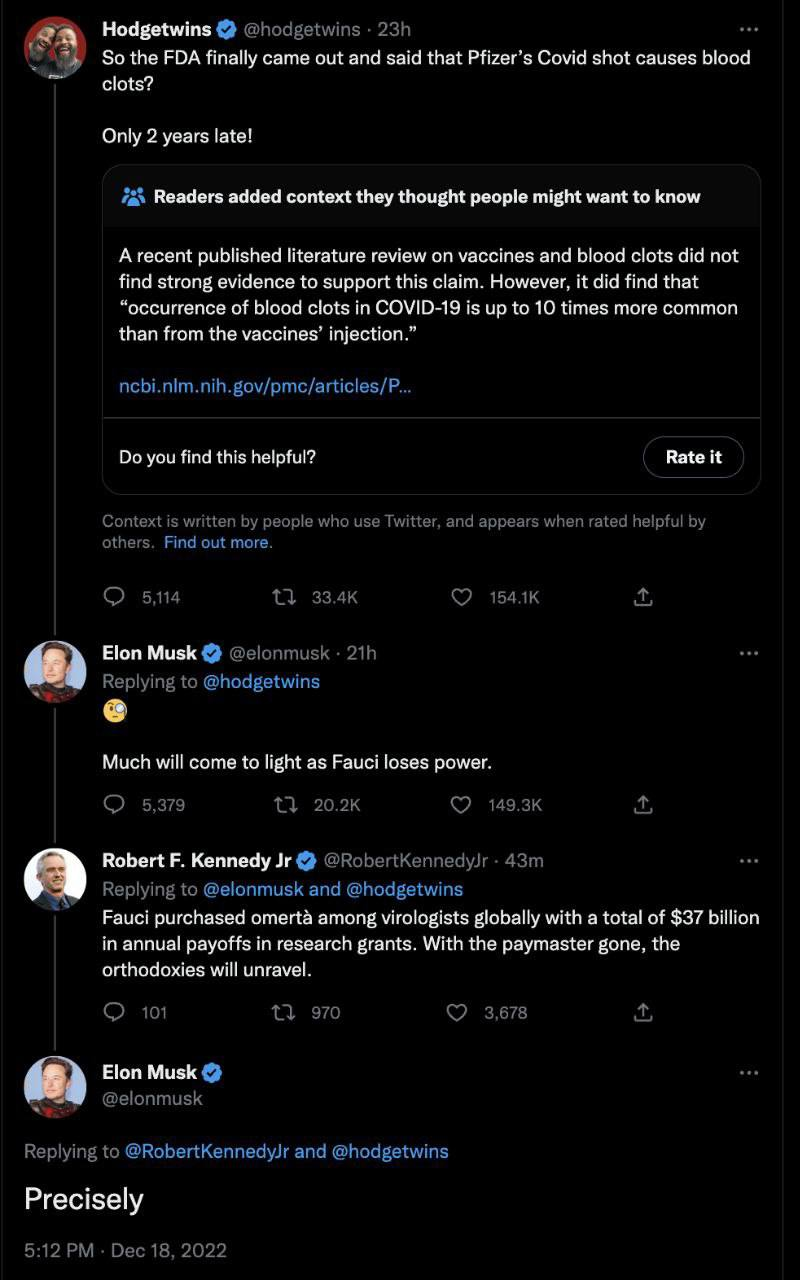Like the Hodgetwins tweet with 154.1K likes
This screenshot has width=800, height=1280.
[x=461, y=597]
